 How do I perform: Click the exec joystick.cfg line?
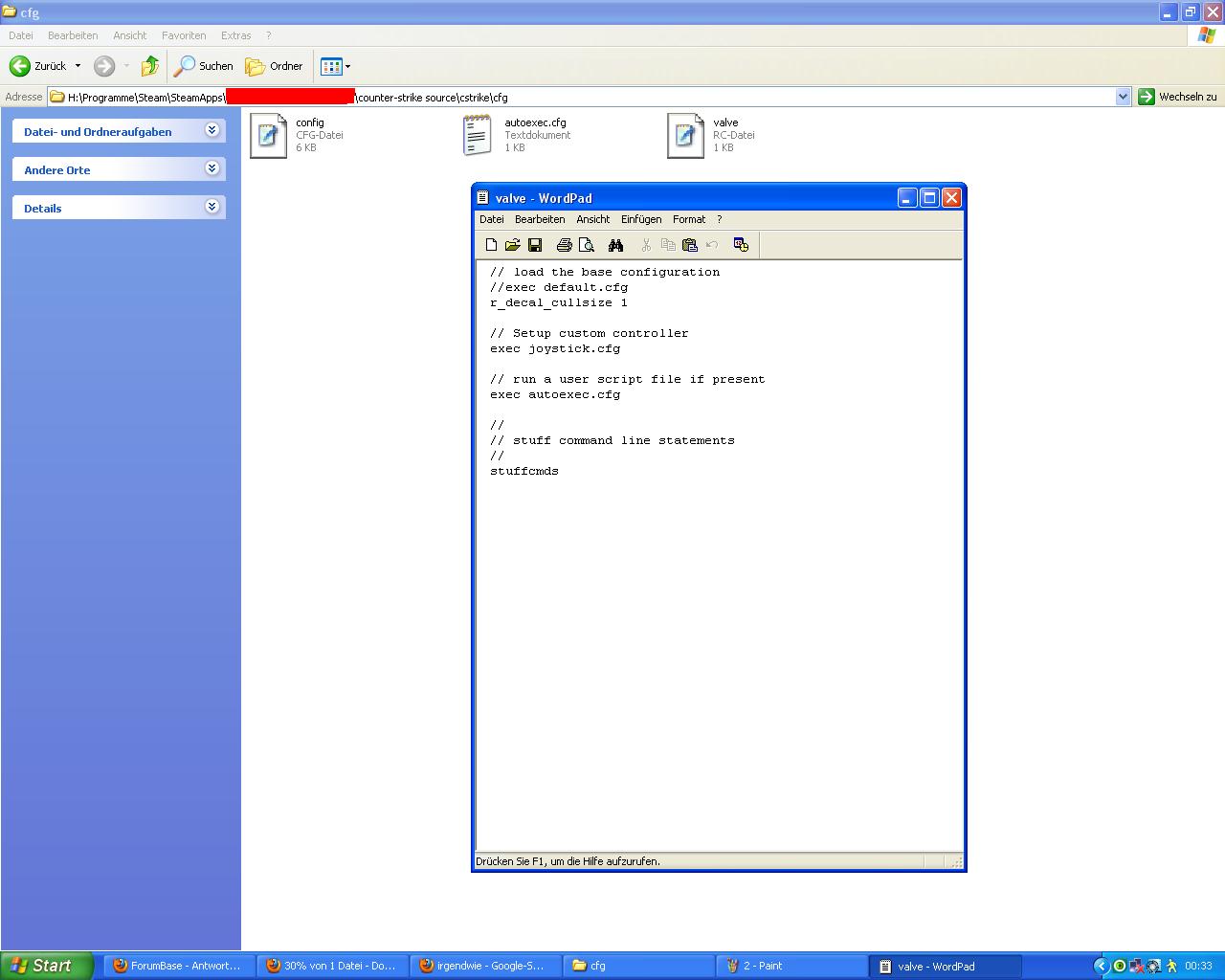[x=555, y=348]
